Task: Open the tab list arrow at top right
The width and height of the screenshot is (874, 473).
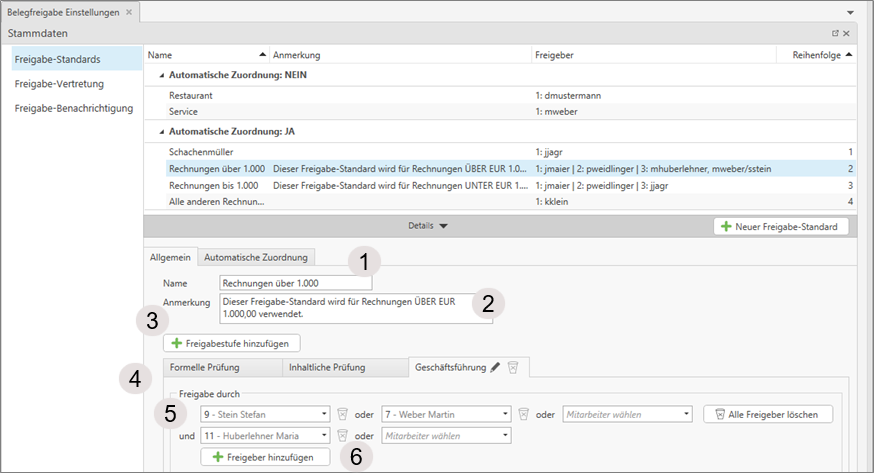Action: (x=850, y=12)
